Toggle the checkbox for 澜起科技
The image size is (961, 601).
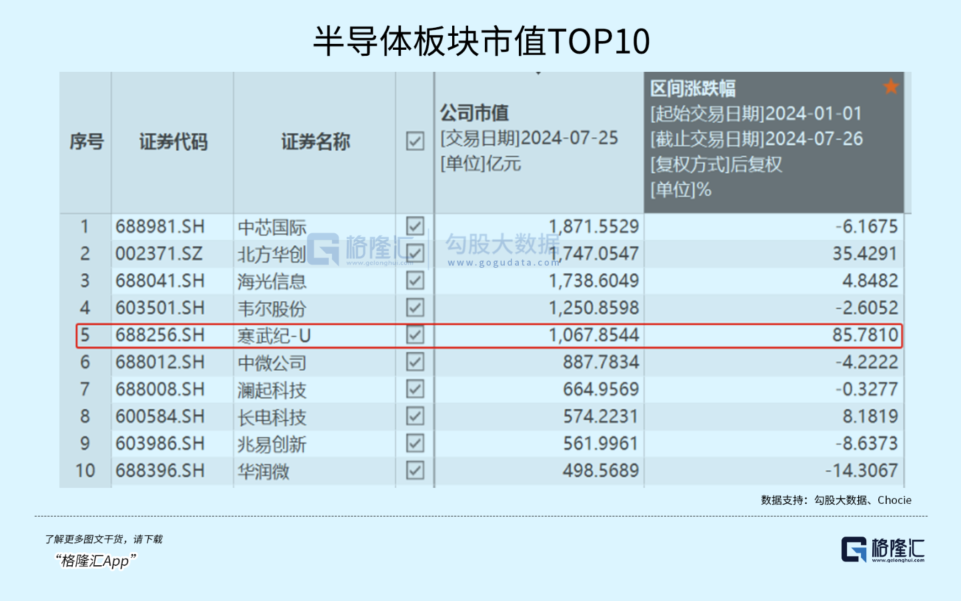(415, 389)
